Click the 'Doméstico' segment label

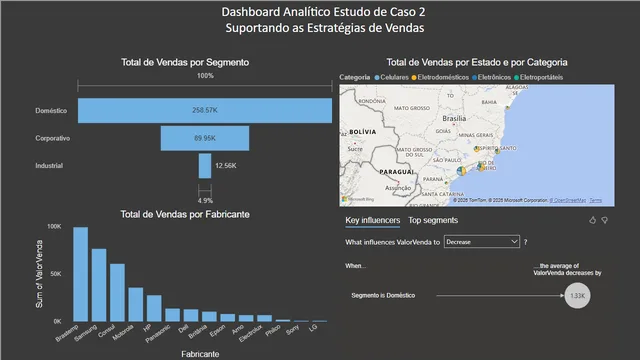[51, 111]
